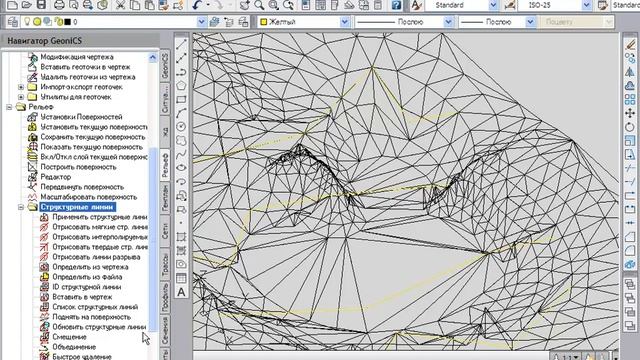This screenshot has height=360, width=640.
Task: Open the layer selection dropdown
Action: pos(201,22)
